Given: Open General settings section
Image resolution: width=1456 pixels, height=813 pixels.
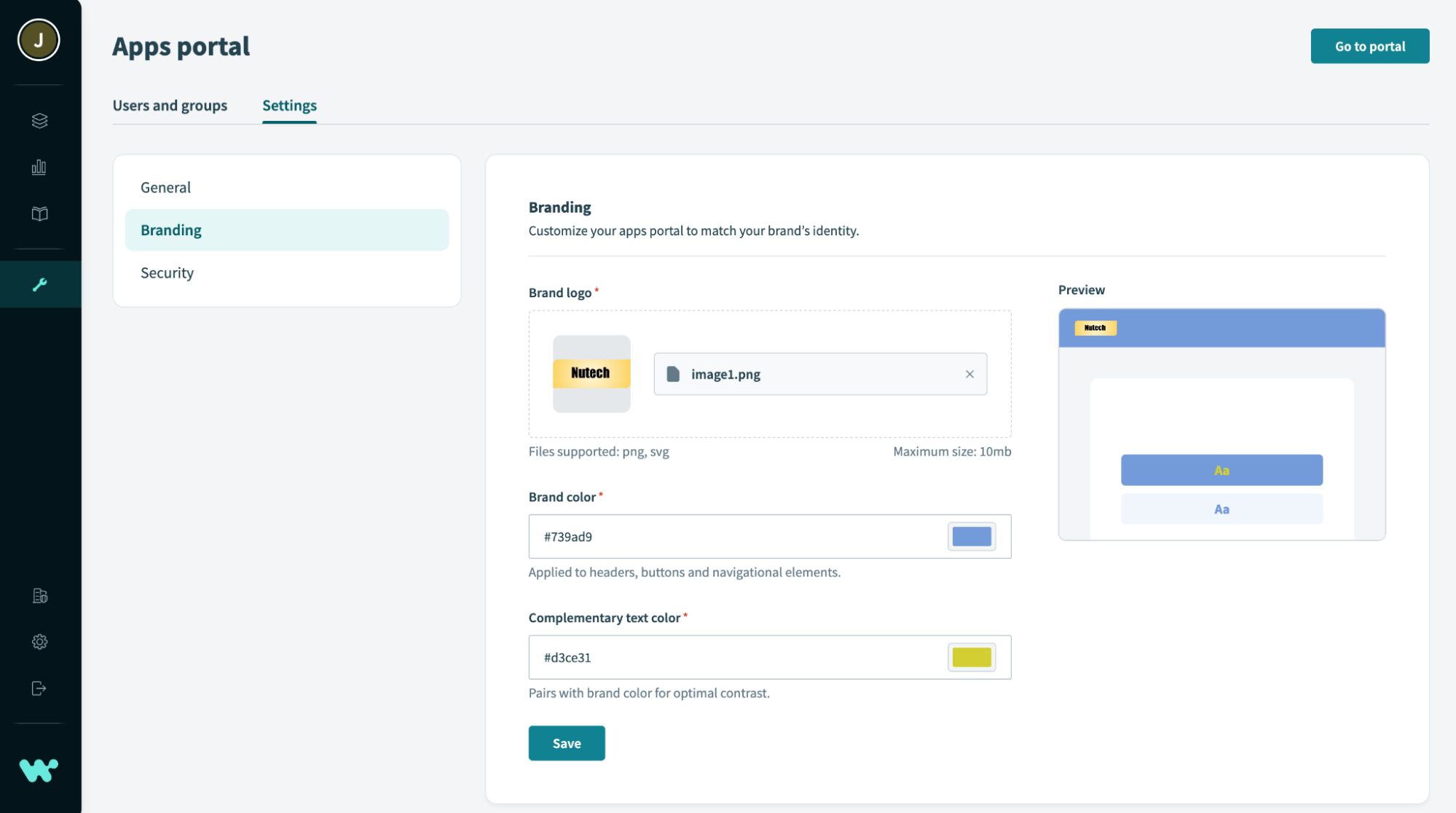Looking at the screenshot, I should click(166, 188).
